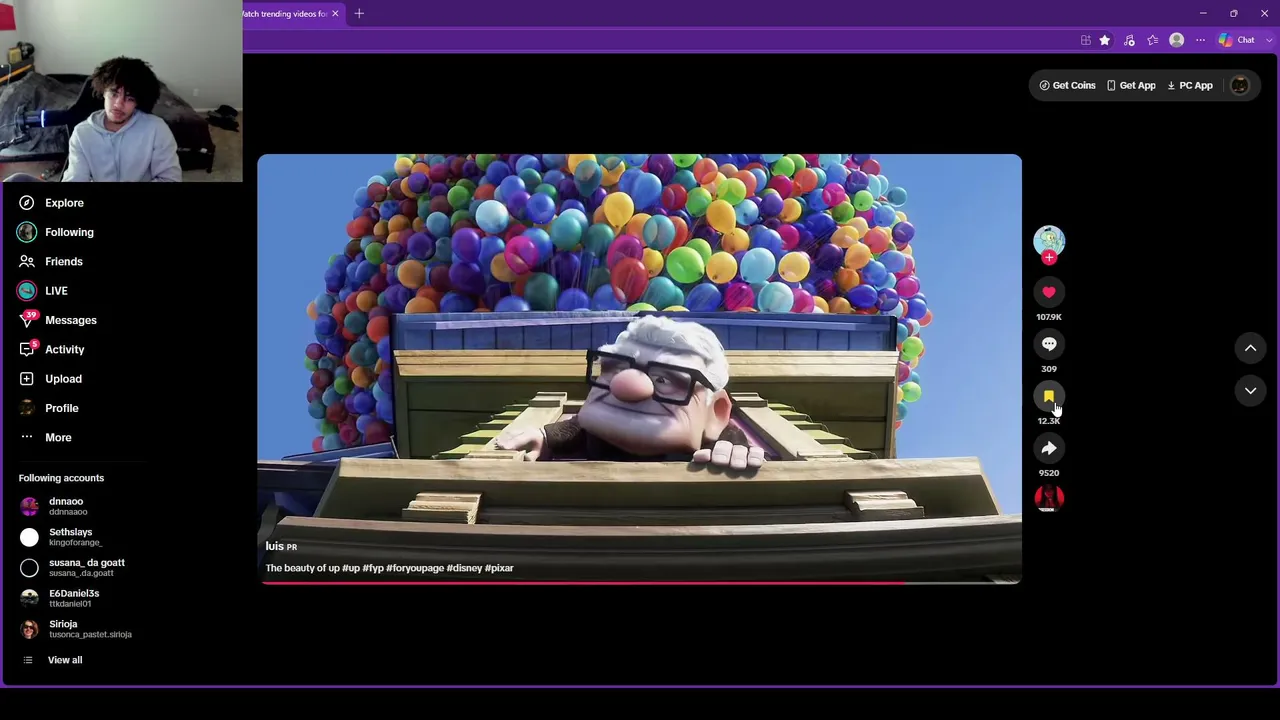Click the More menu item label
The image size is (1280, 720).
pyautogui.click(x=58, y=437)
